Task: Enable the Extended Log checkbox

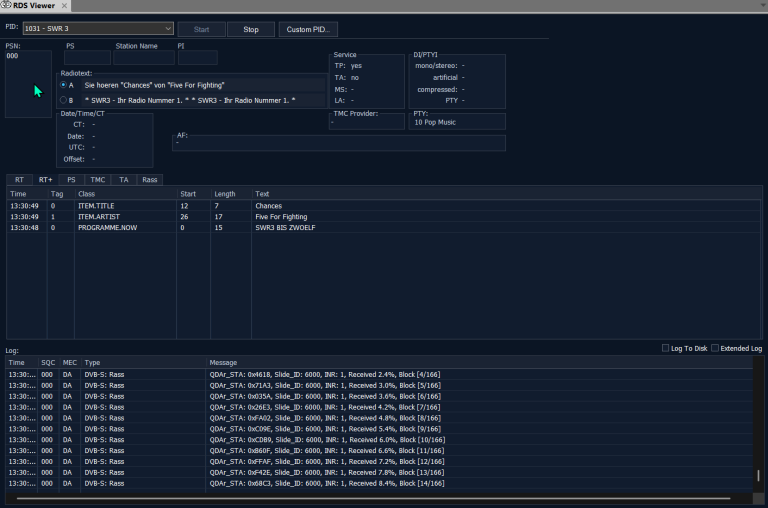Action: [715, 348]
